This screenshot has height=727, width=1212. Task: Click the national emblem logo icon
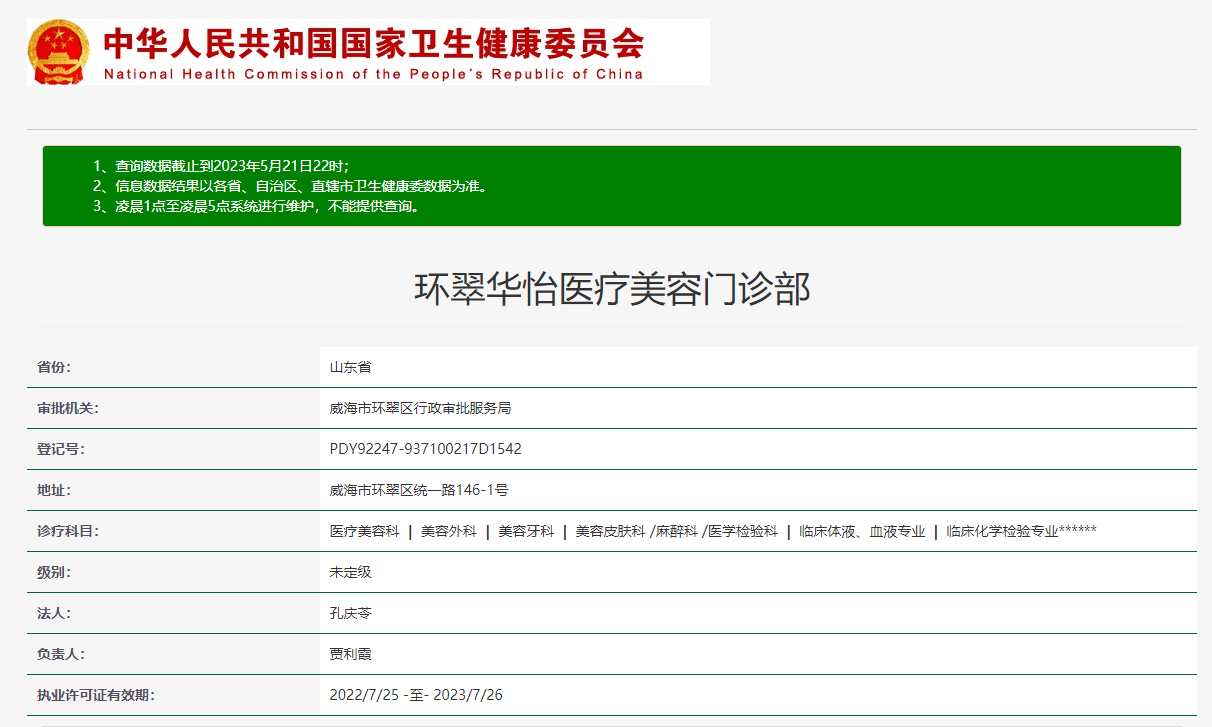coord(59,52)
